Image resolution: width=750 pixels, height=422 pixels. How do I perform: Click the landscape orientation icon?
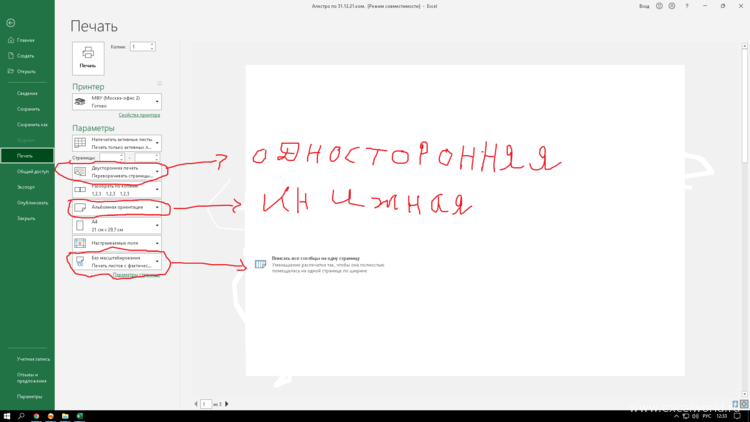pos(80,207)
